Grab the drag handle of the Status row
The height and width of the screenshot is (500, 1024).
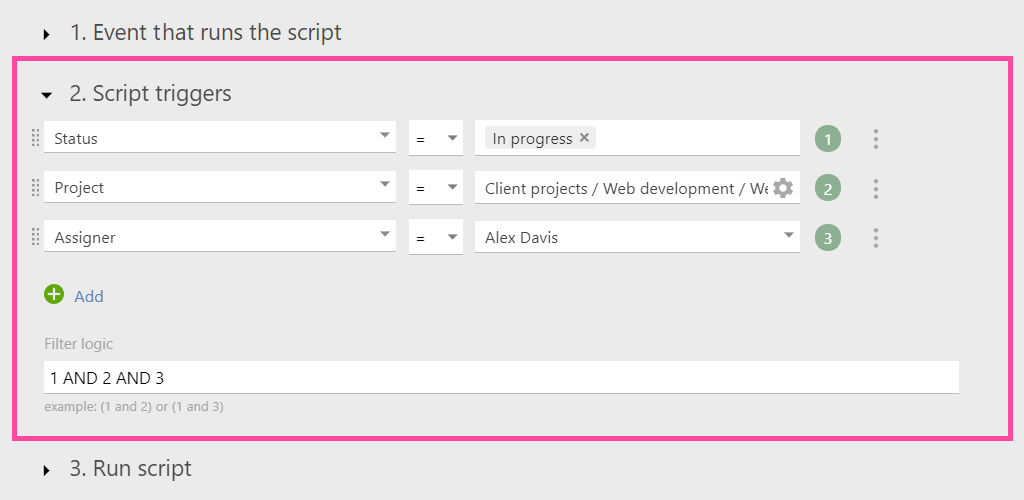tap(35, 138)
